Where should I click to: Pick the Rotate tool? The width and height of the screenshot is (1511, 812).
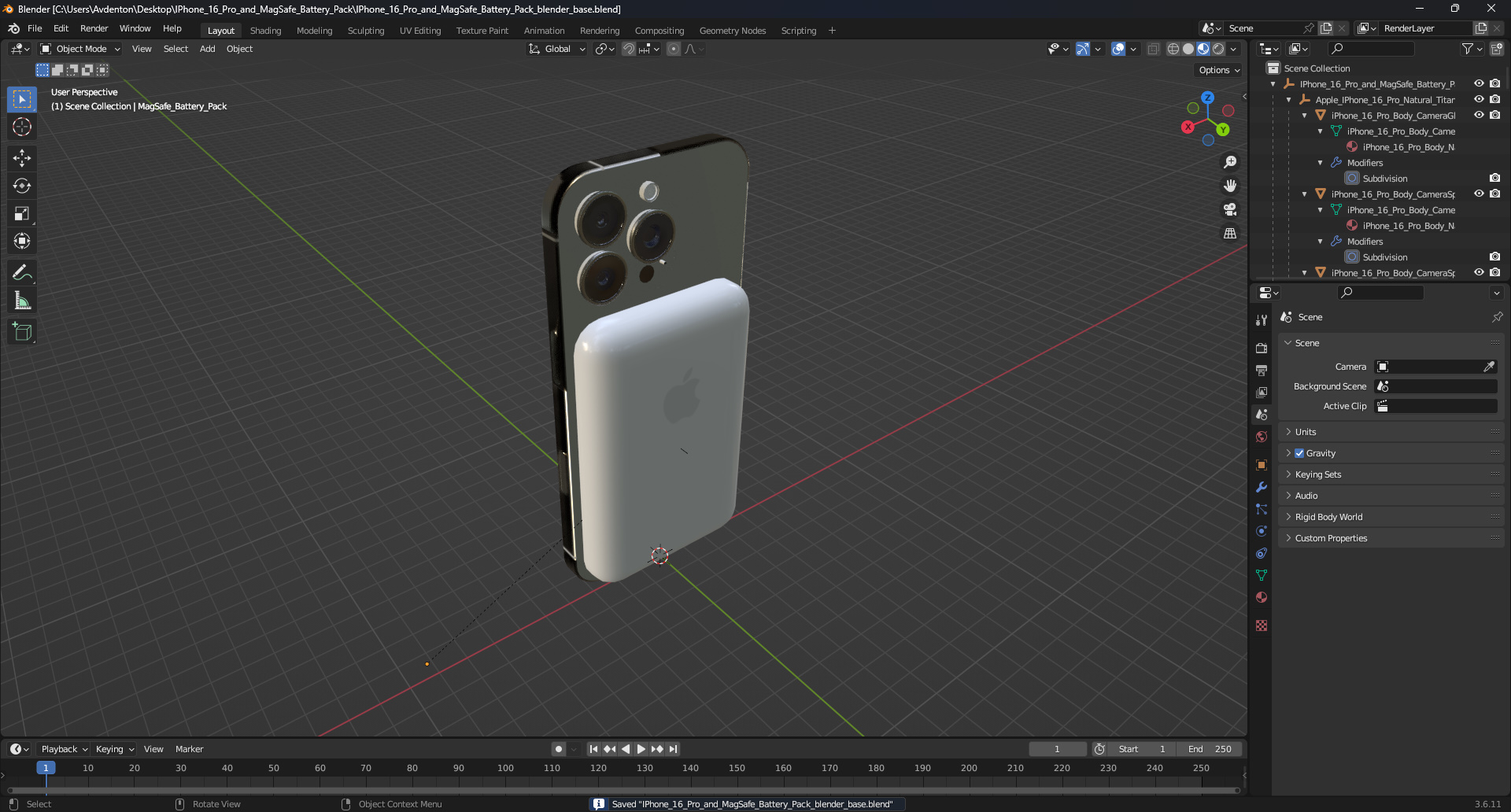tap(22, 186)
